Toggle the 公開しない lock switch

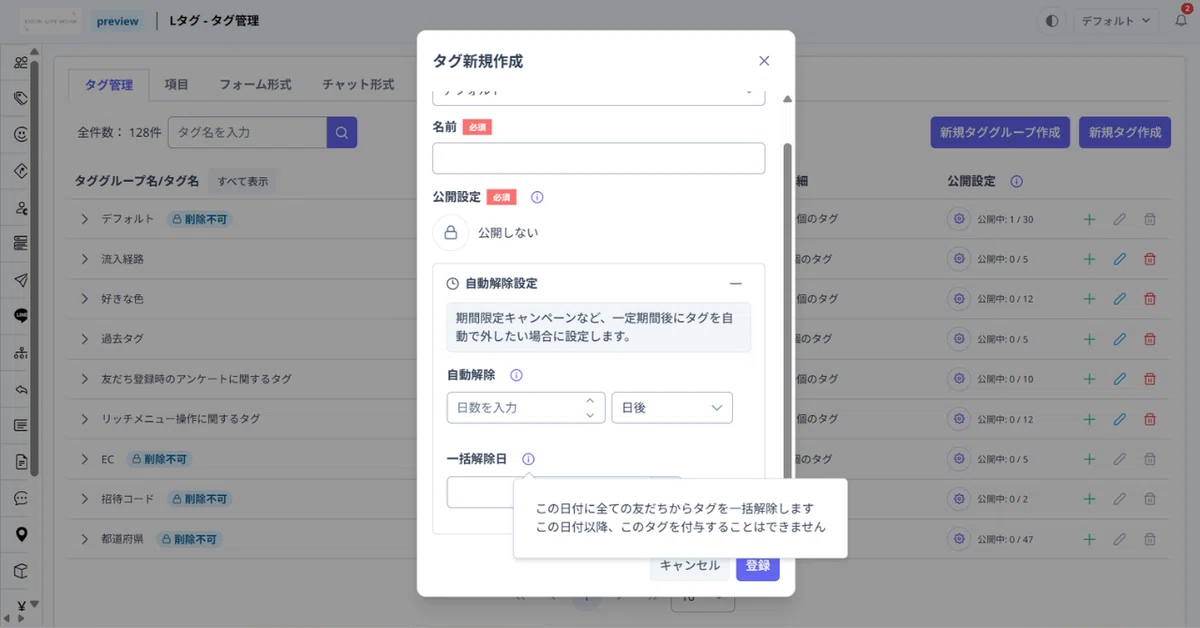450,233
